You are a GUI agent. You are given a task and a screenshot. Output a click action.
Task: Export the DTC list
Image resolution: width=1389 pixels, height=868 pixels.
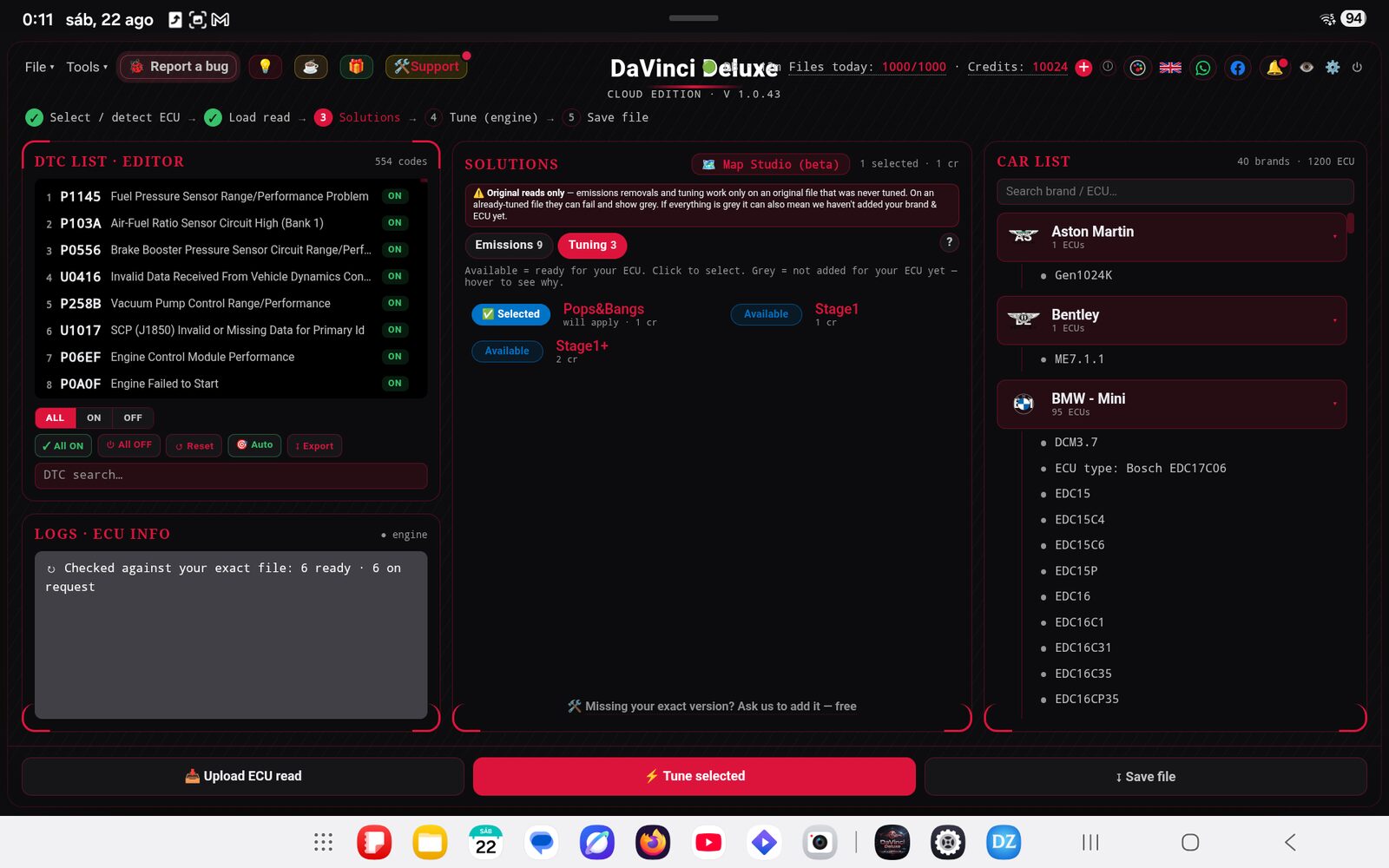[314, 445]
